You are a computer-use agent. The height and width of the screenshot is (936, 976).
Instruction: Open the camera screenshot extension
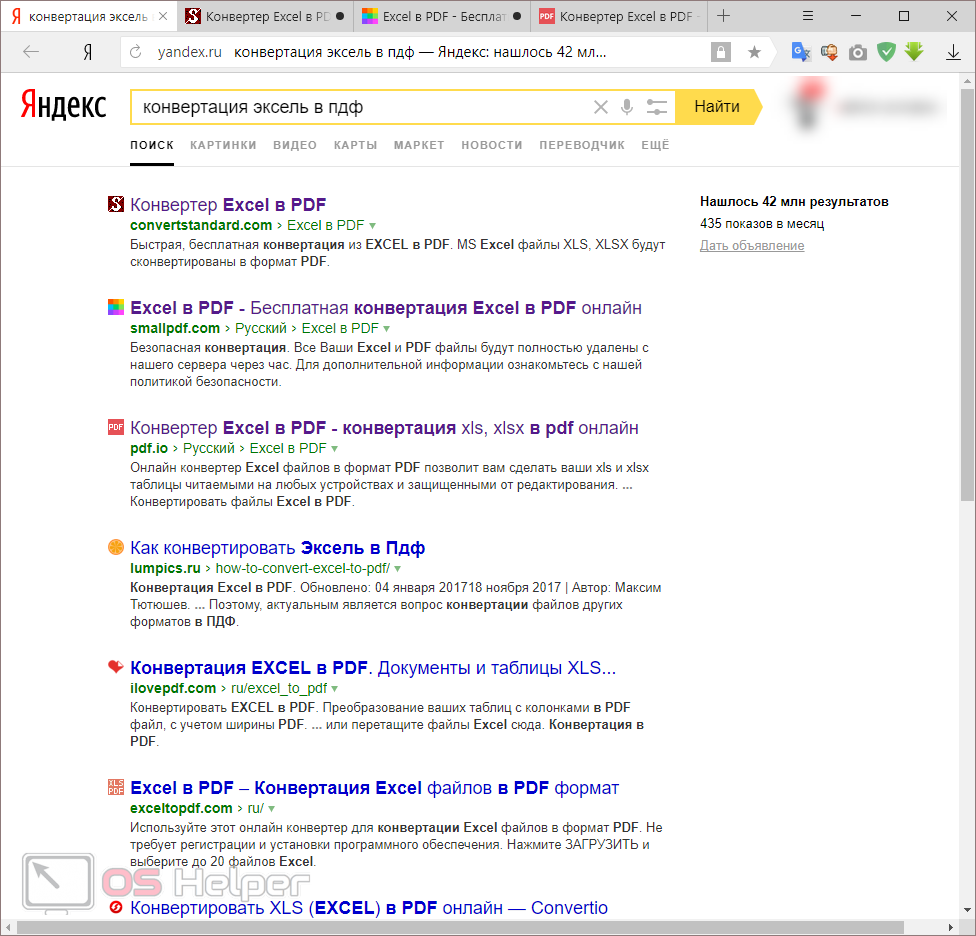[858, 52]
